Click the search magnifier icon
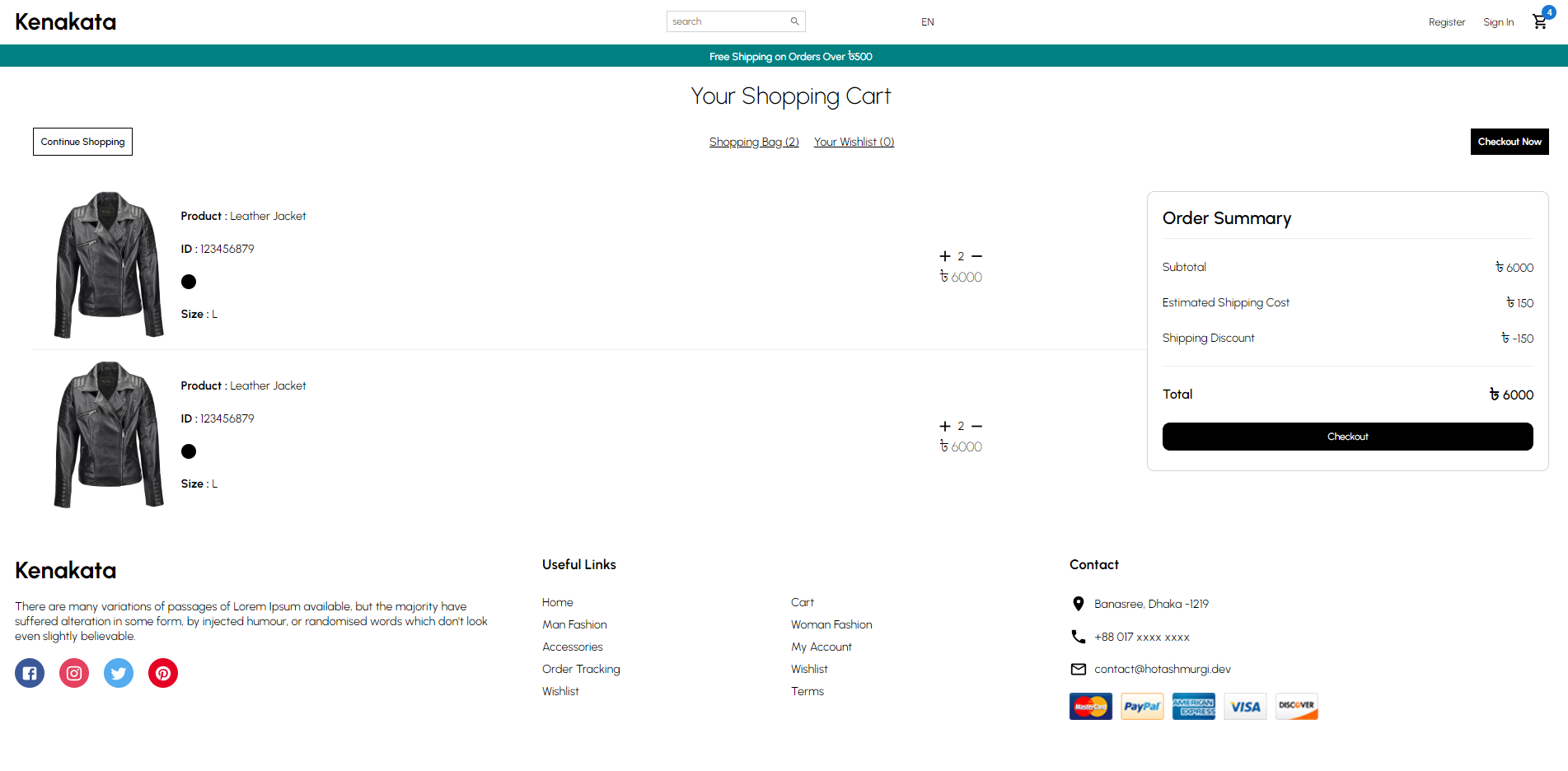The height and width of the screenshot is (771, 1568). coord(794,21)
